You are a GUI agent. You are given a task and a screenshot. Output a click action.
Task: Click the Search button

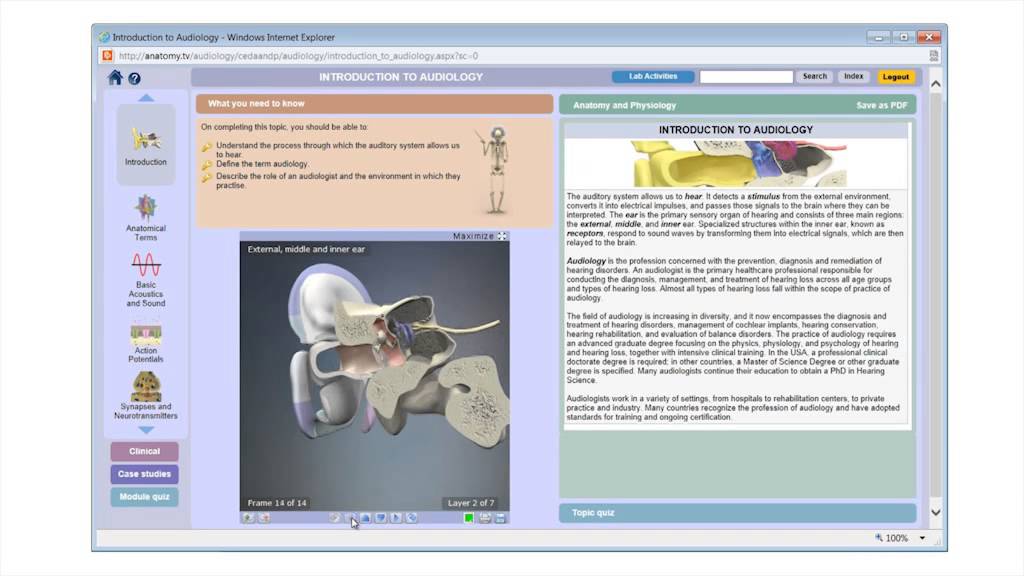tap(814, 76)
